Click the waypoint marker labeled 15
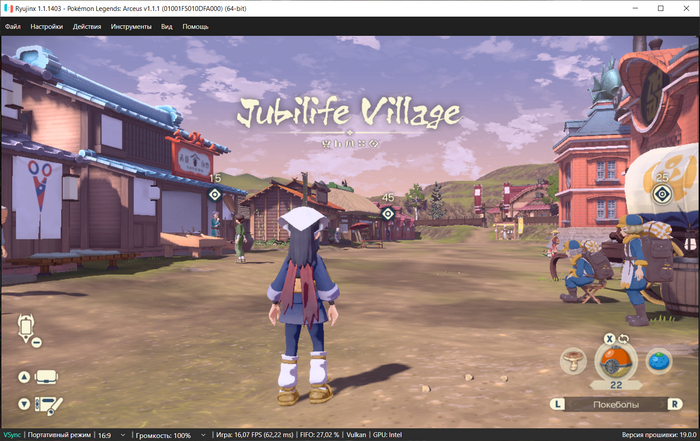The height and width of the screenshot is (441, 700). (215, 195)
